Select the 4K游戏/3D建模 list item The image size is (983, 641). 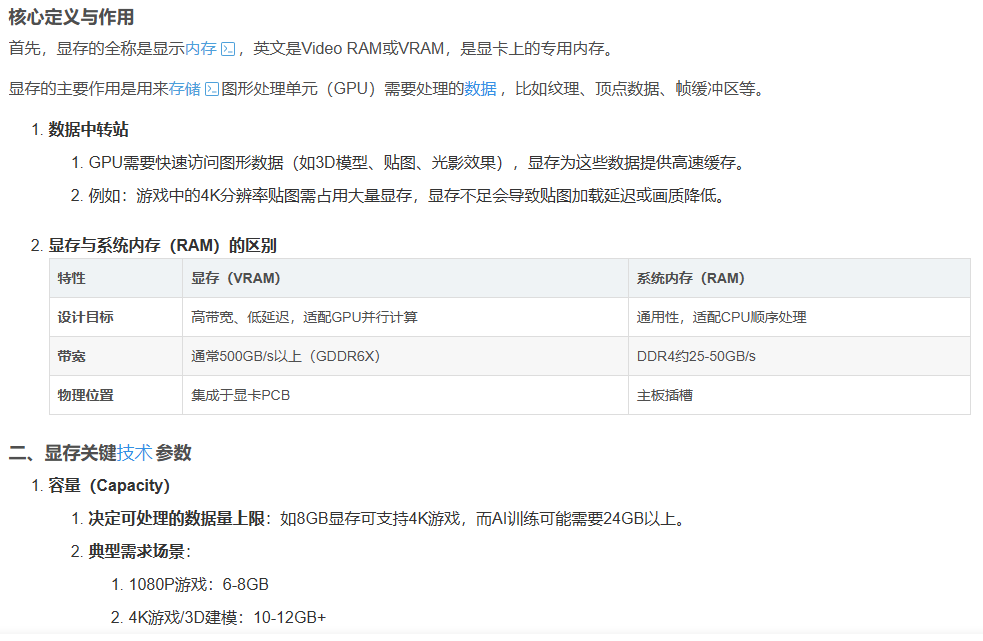pos(227,618)
